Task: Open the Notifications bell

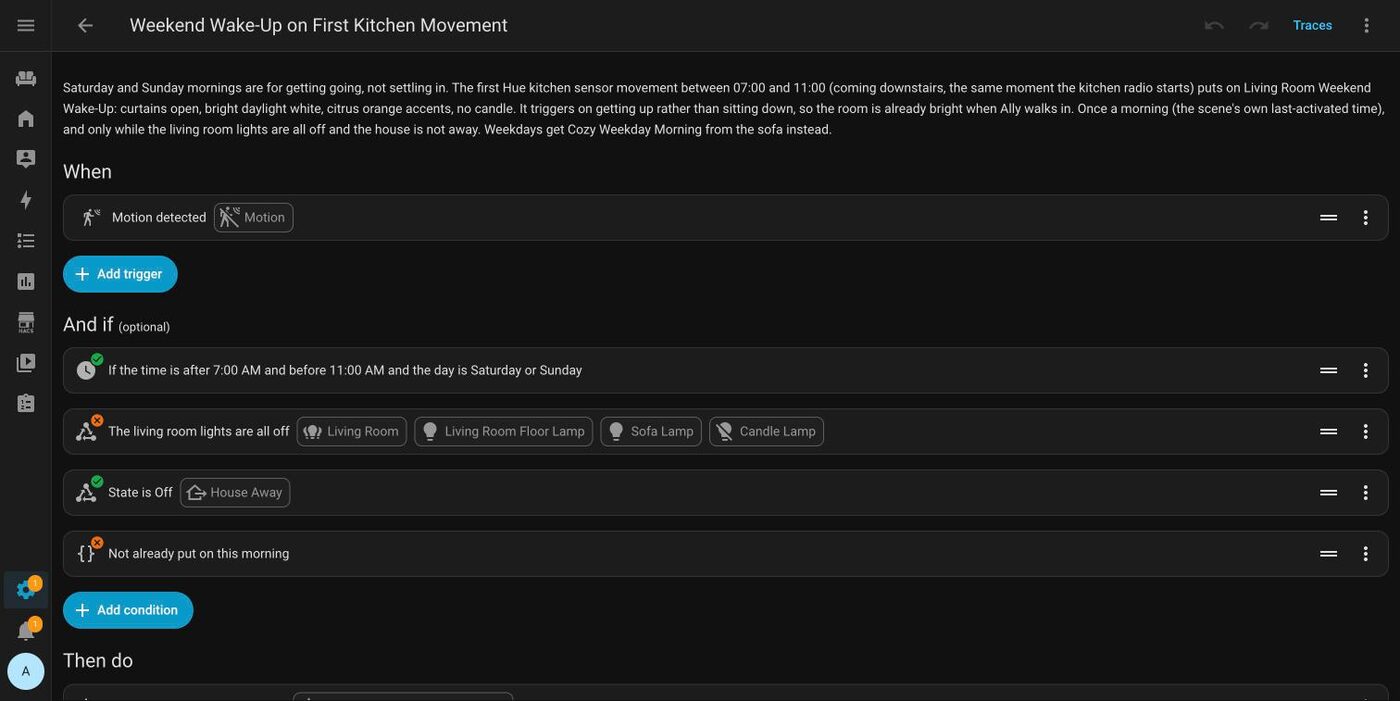Action: [26, 631]
